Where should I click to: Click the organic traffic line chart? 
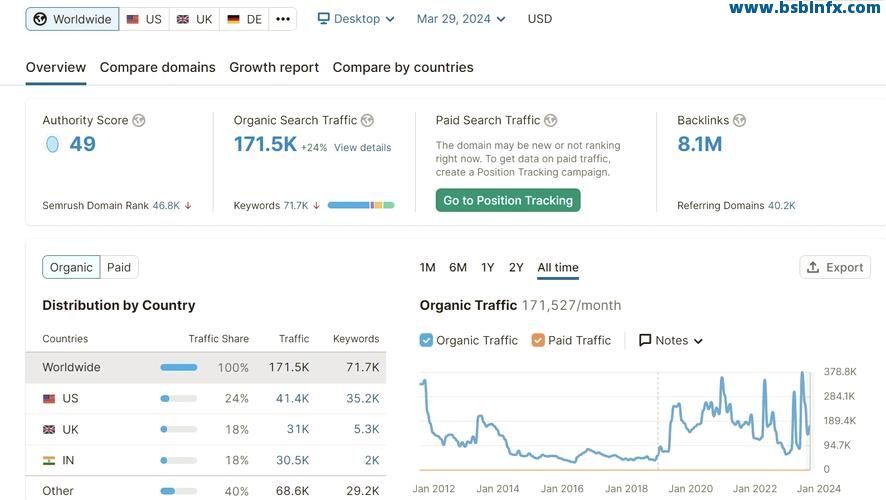coord(615,421)
